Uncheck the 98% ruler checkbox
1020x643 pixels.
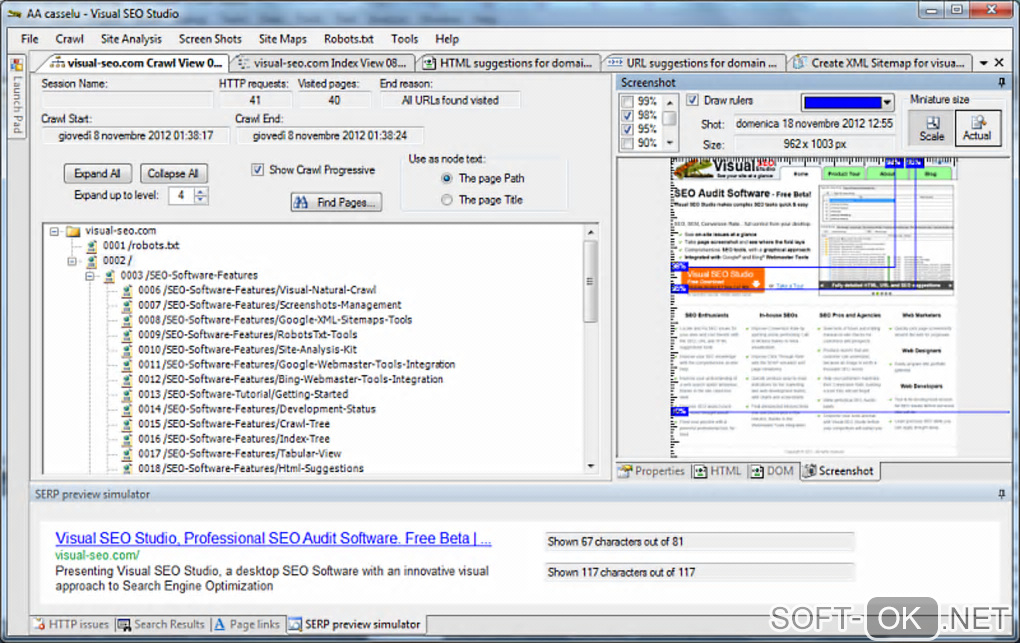628,115
